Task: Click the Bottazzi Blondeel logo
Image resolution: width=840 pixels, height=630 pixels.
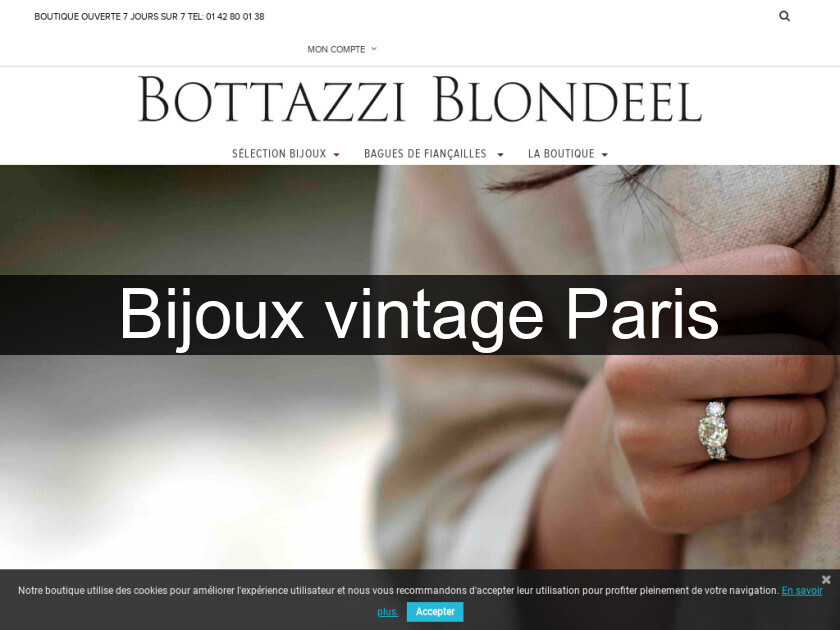Action: tap(420, 100)
